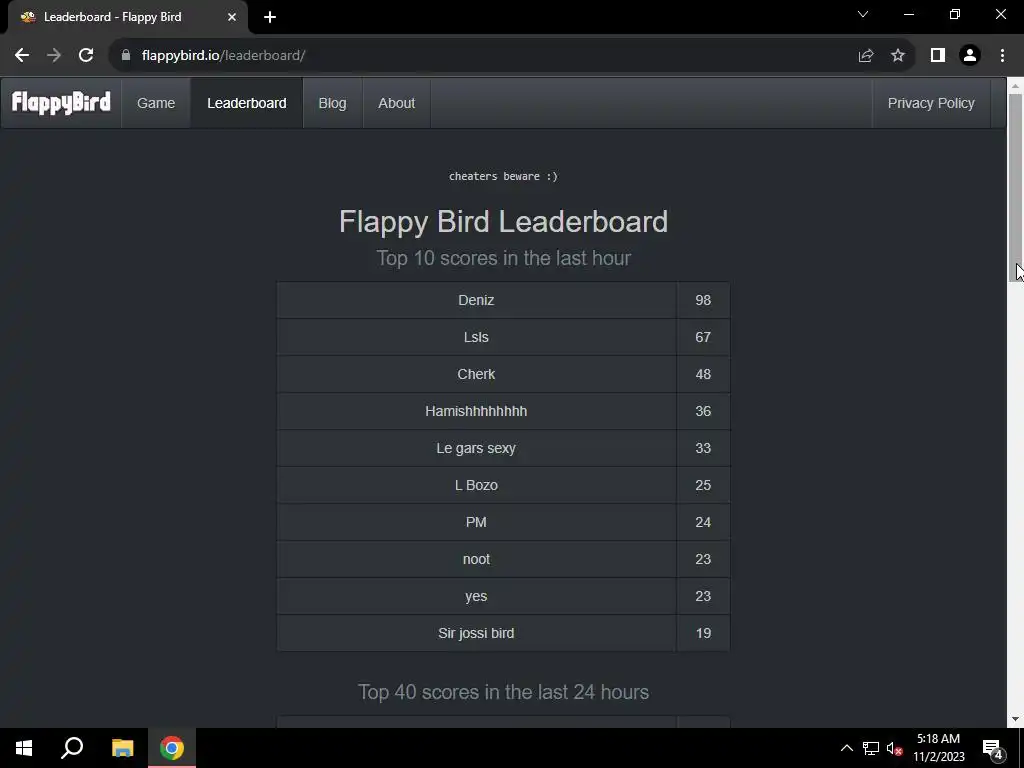Open the Chrome profile avatar
Image resolution: width=1024 pixels, height=768 pixels.
point(970,56)
